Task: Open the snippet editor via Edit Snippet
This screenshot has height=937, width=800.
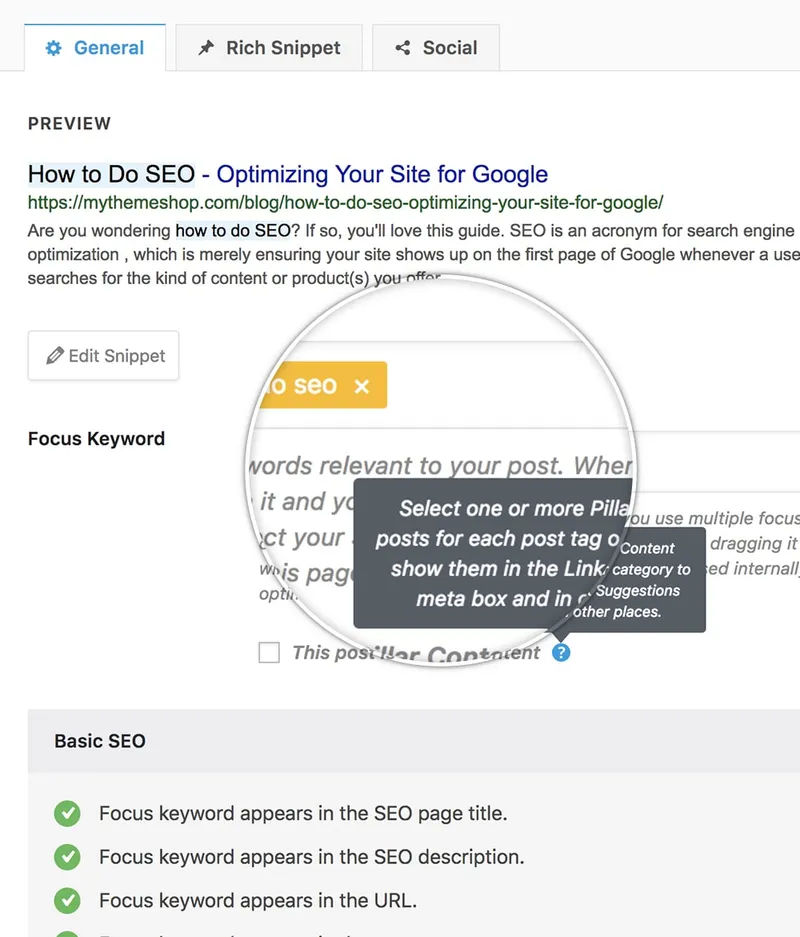Action: click(103, 355)
